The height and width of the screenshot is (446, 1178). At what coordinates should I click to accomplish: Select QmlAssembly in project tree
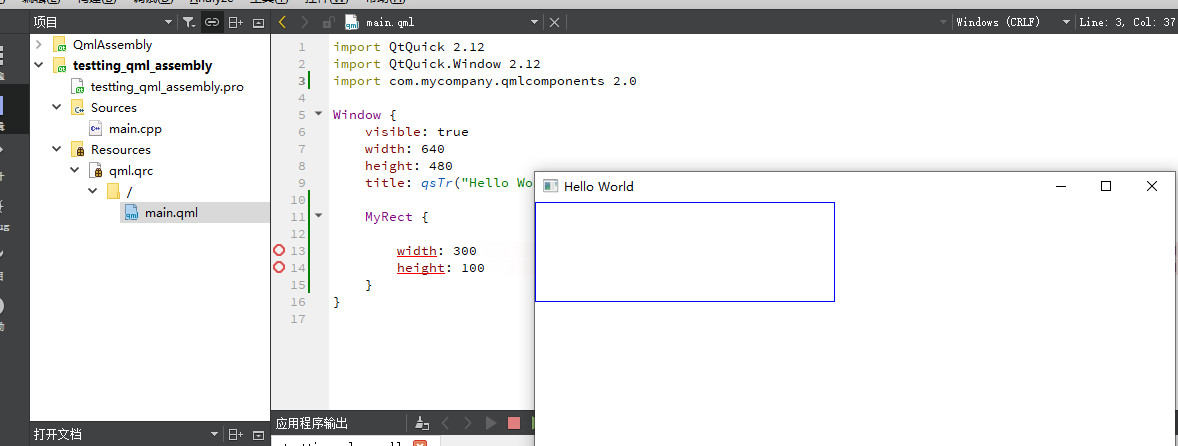[x=112, y=44]
